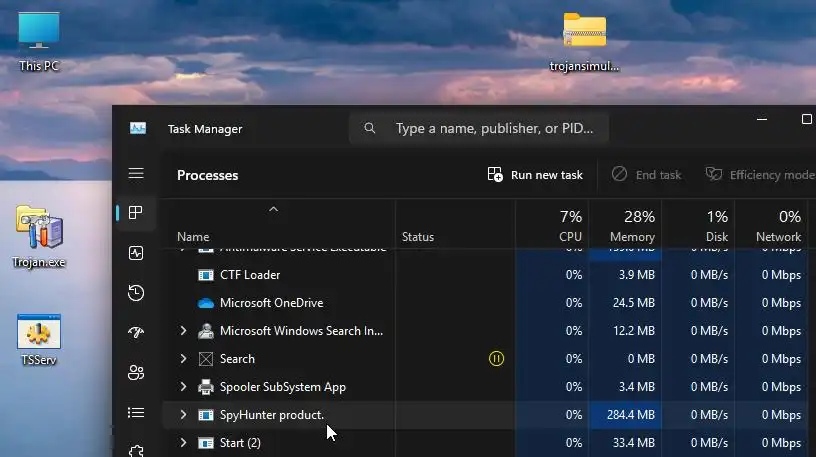Screen dimensions: 816x457
Task: Open the Startup apps page icon
Action: pyautogui.click(x=136, y=333)
